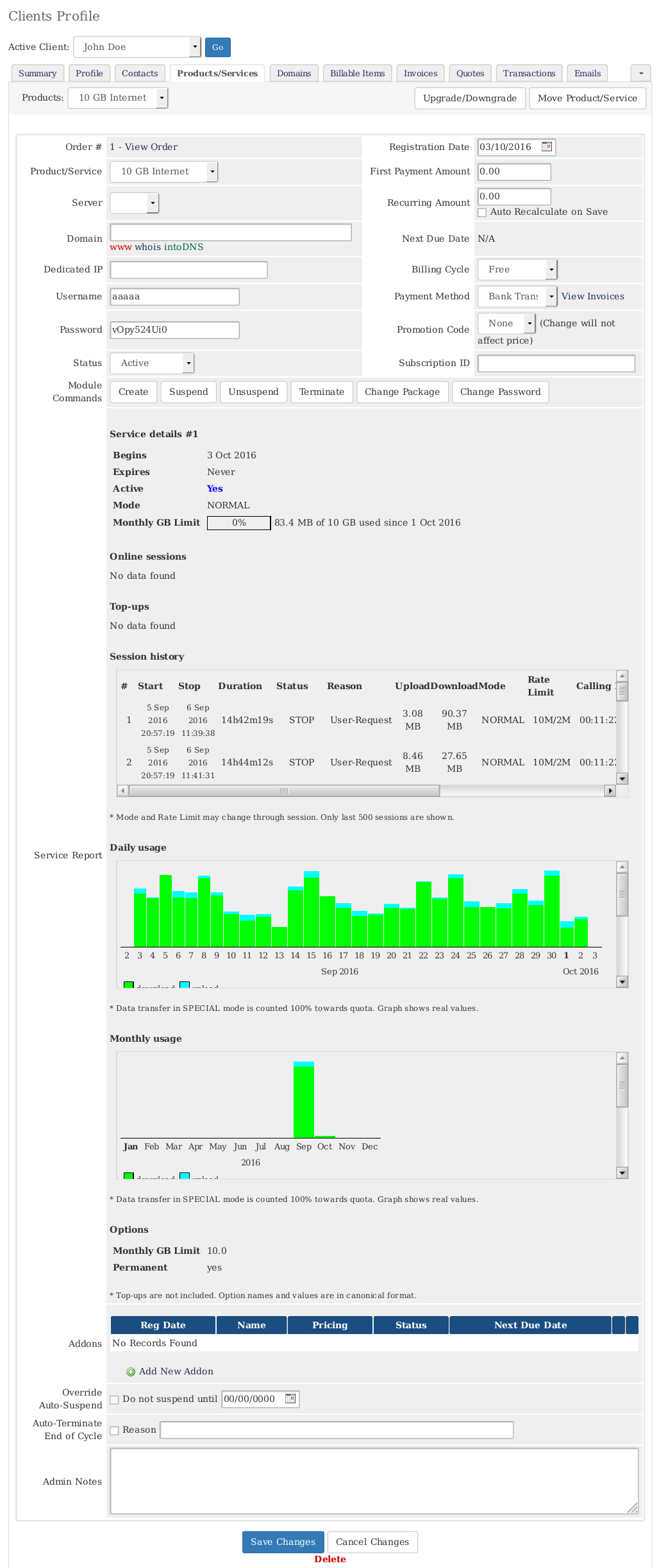Click Session history scrollbar up arrow
Screen dimensions: 659x1568
[622, 676]
